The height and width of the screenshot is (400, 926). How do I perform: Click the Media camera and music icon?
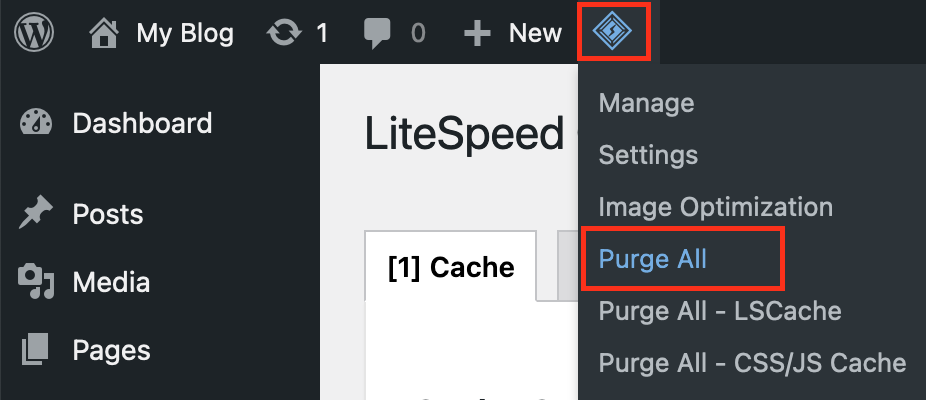(x=35, y=282)
